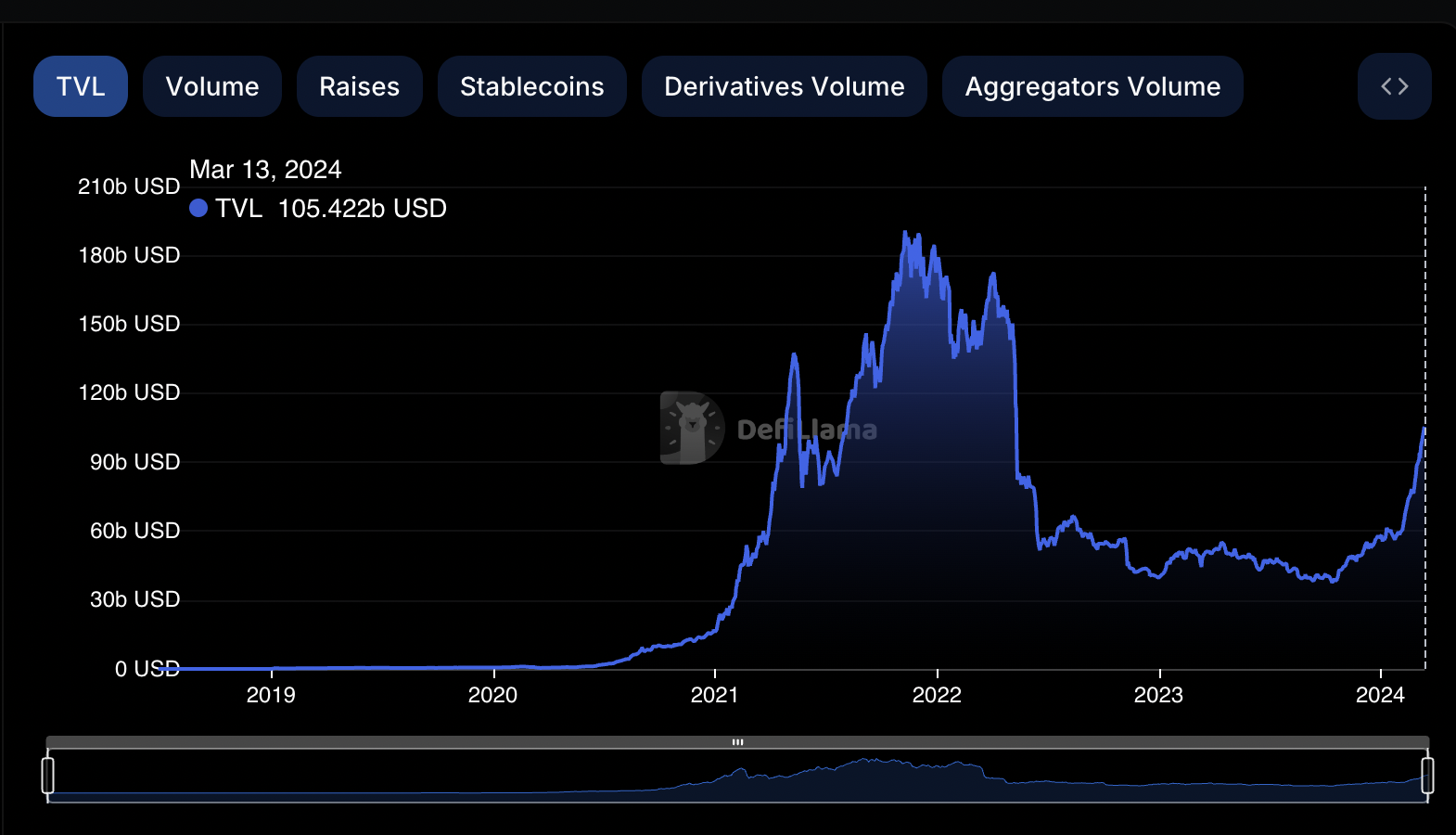Open the Aggregators Volume tab

pos(1092,86)
